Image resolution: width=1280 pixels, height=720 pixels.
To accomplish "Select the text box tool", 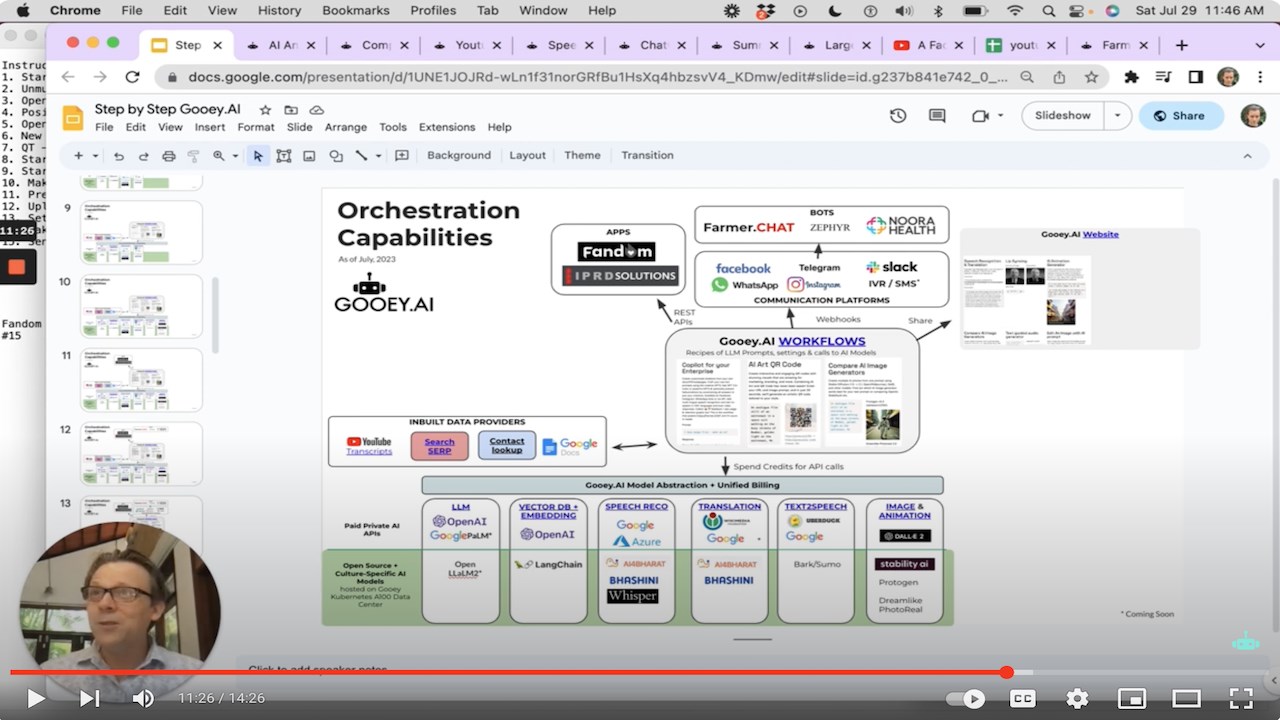I will pos(284,156).
